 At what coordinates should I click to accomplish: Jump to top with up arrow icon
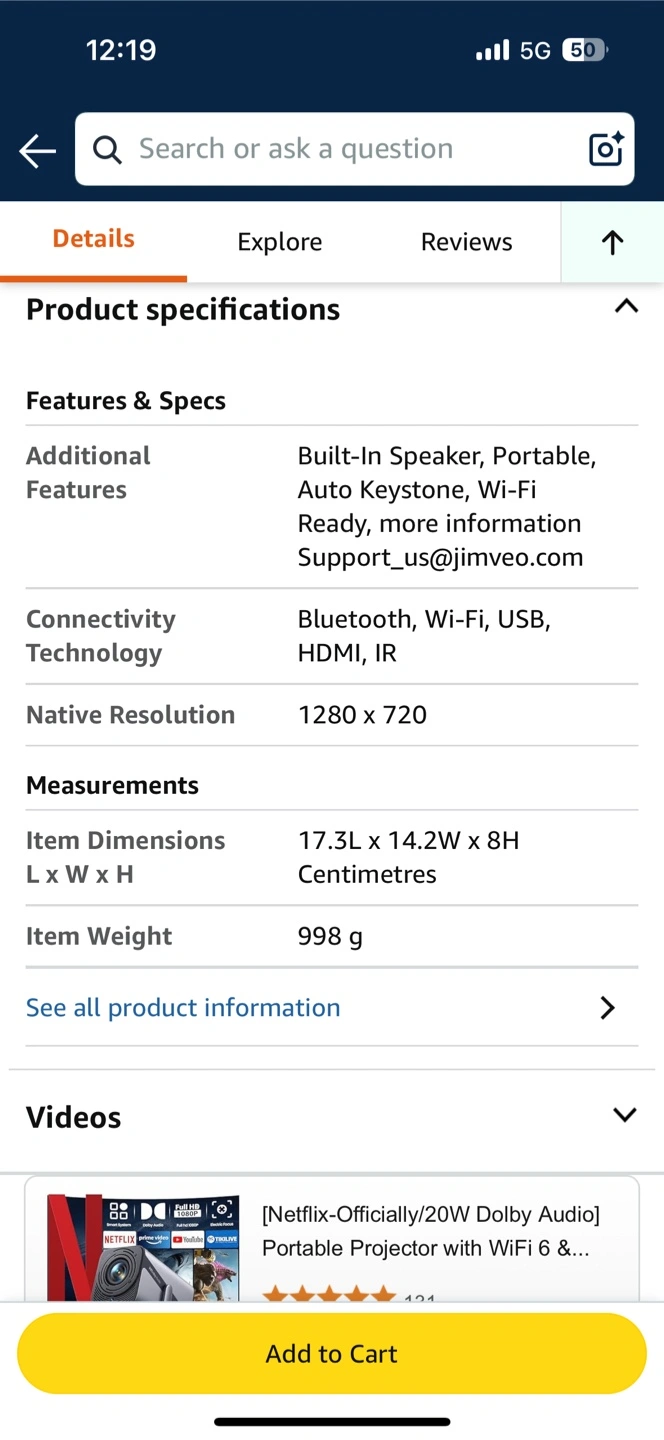click(x=612, y=242)
